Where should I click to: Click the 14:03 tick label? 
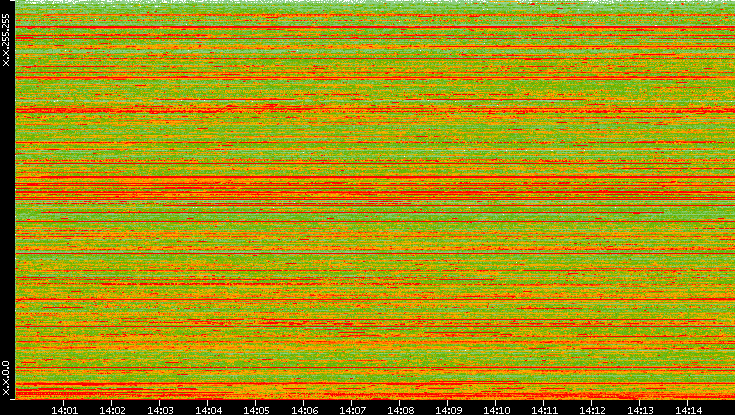coord(160,409)
